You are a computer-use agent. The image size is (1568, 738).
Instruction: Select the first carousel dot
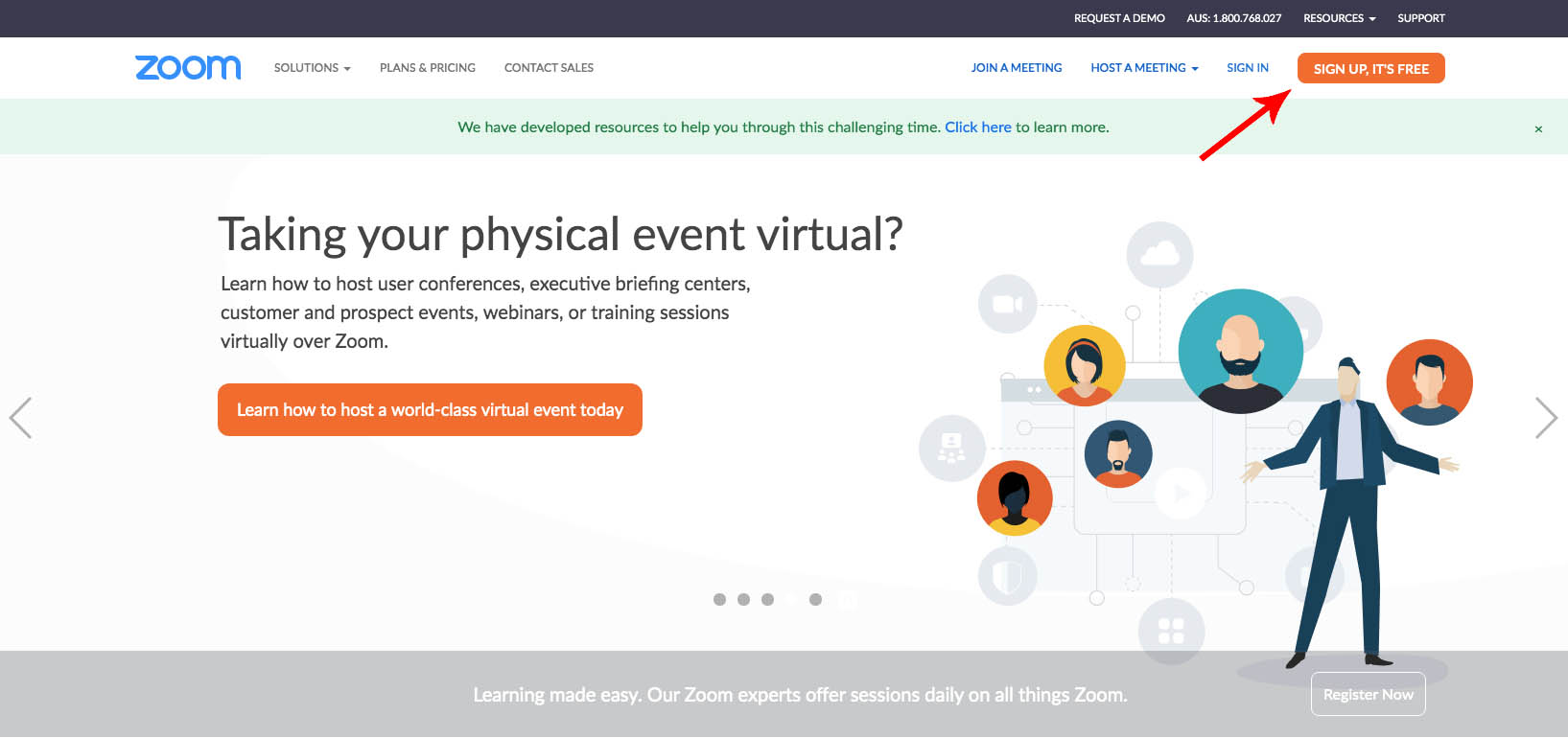pos(719,599)
